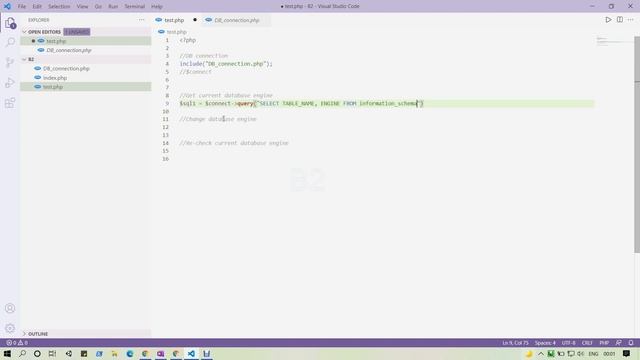Click the system clock in the taskbar
640x360 pixels.
tap(609, 354)
